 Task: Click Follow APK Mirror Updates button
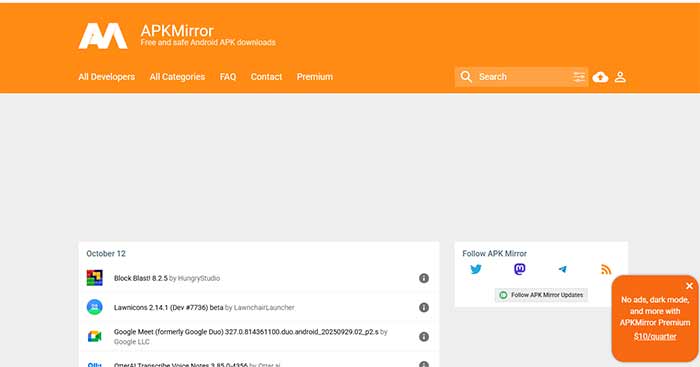point(541,295)
